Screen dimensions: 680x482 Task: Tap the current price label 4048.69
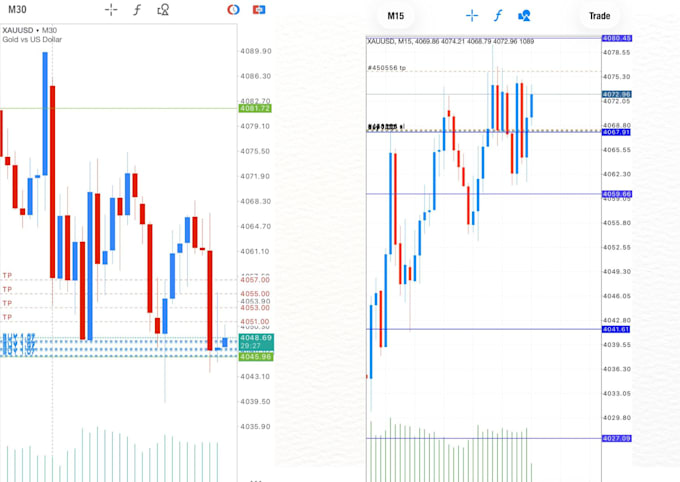tap(256, 338)
